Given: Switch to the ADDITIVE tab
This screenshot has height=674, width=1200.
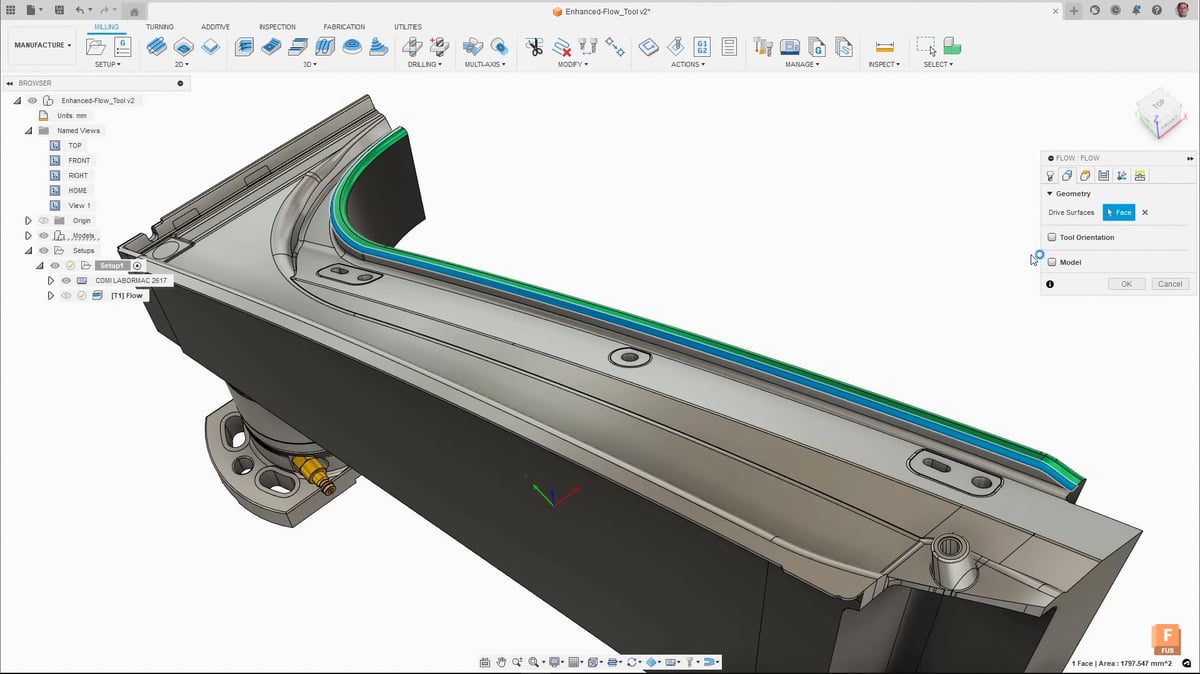Looking at the screenshot, I should (215, 27).
